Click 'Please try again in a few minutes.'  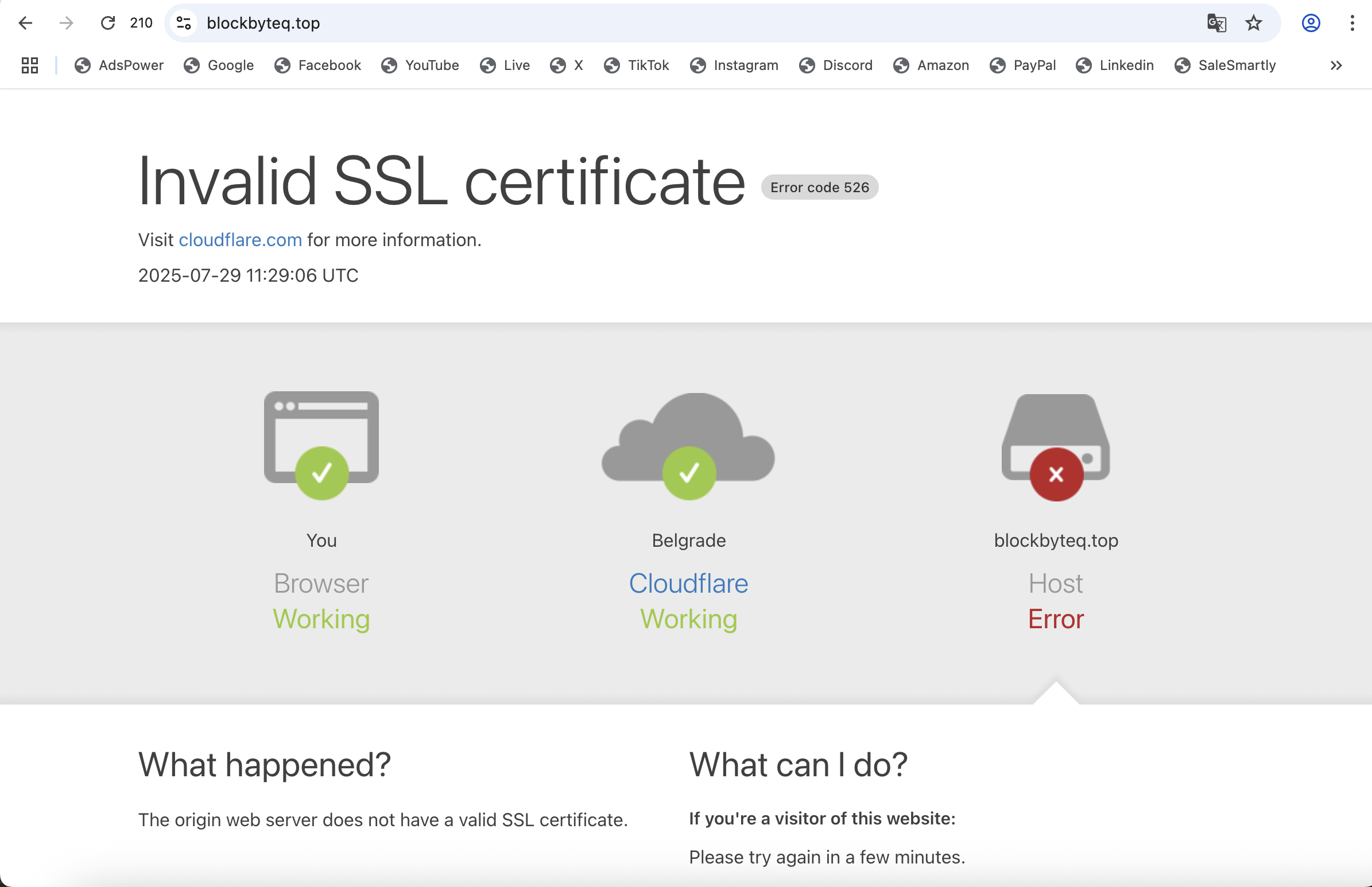827,857
